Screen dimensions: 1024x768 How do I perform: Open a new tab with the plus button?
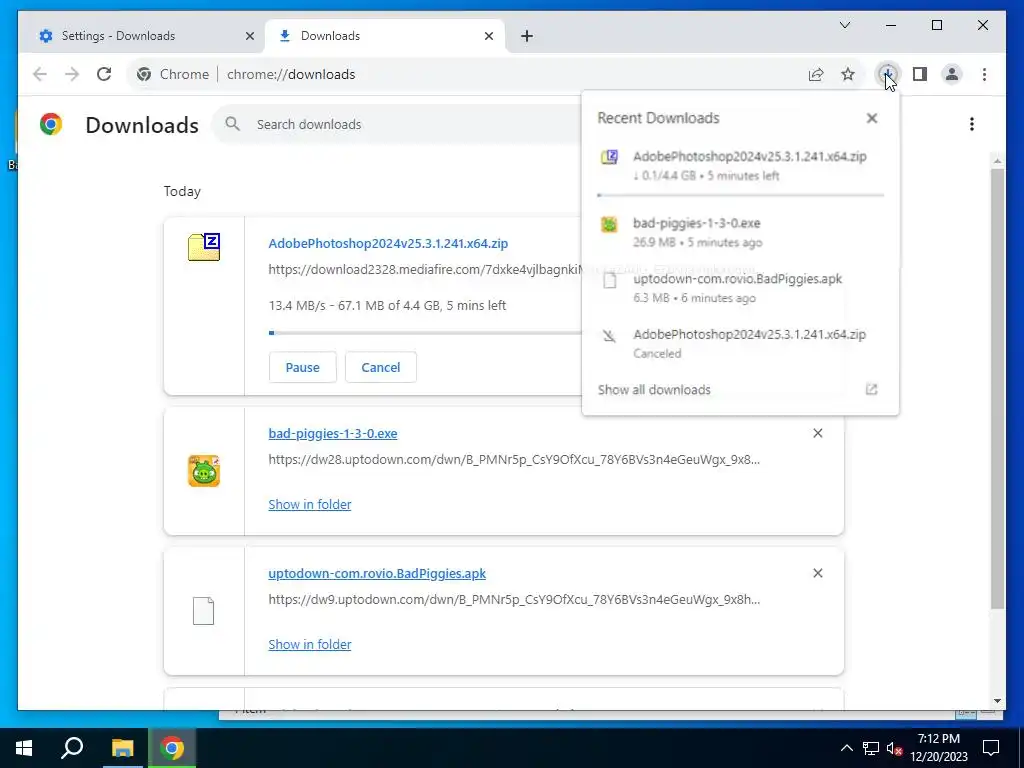pyautogui.click(x=527, y=37)
